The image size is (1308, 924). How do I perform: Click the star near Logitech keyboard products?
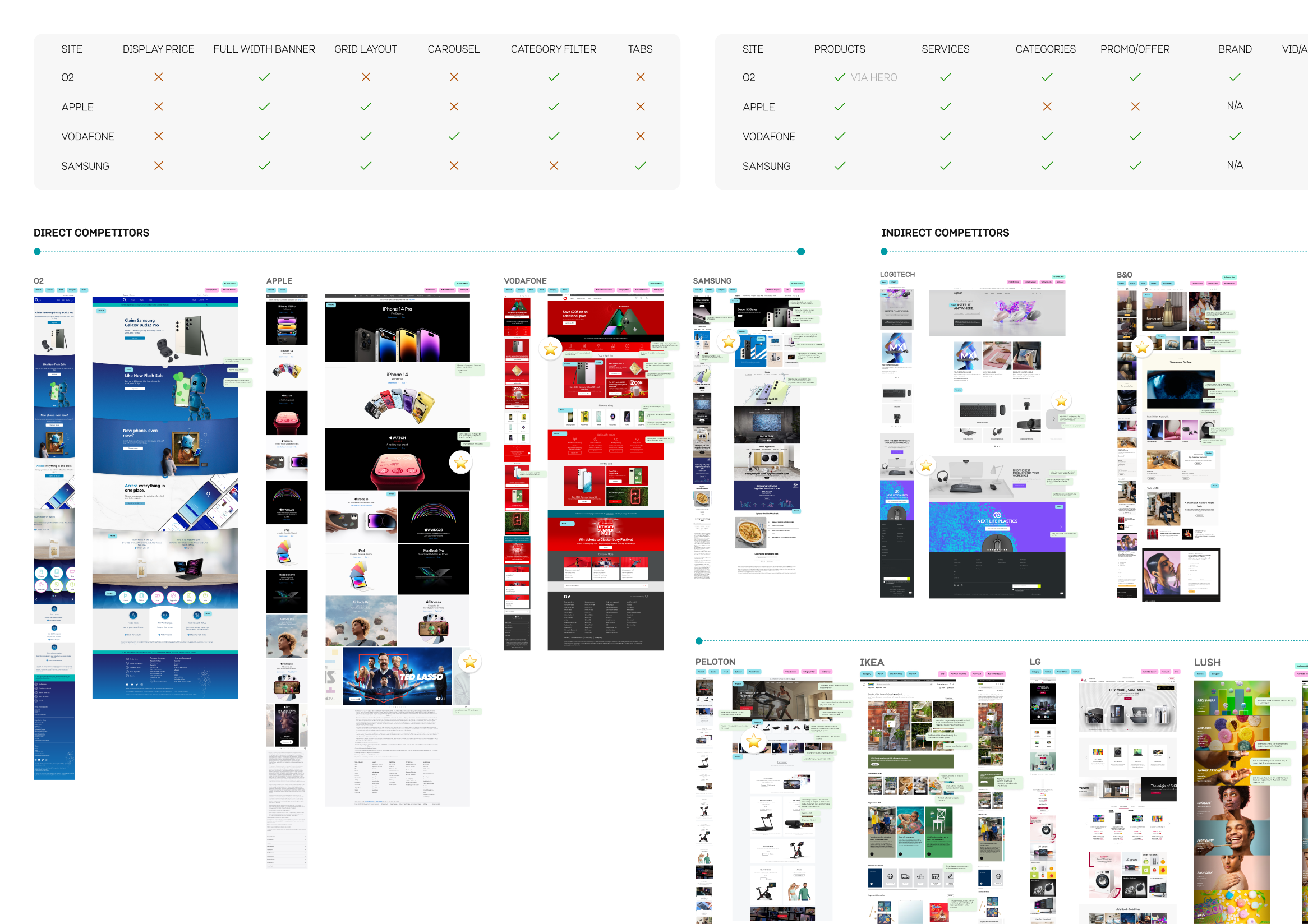(x=1061, y=401)
